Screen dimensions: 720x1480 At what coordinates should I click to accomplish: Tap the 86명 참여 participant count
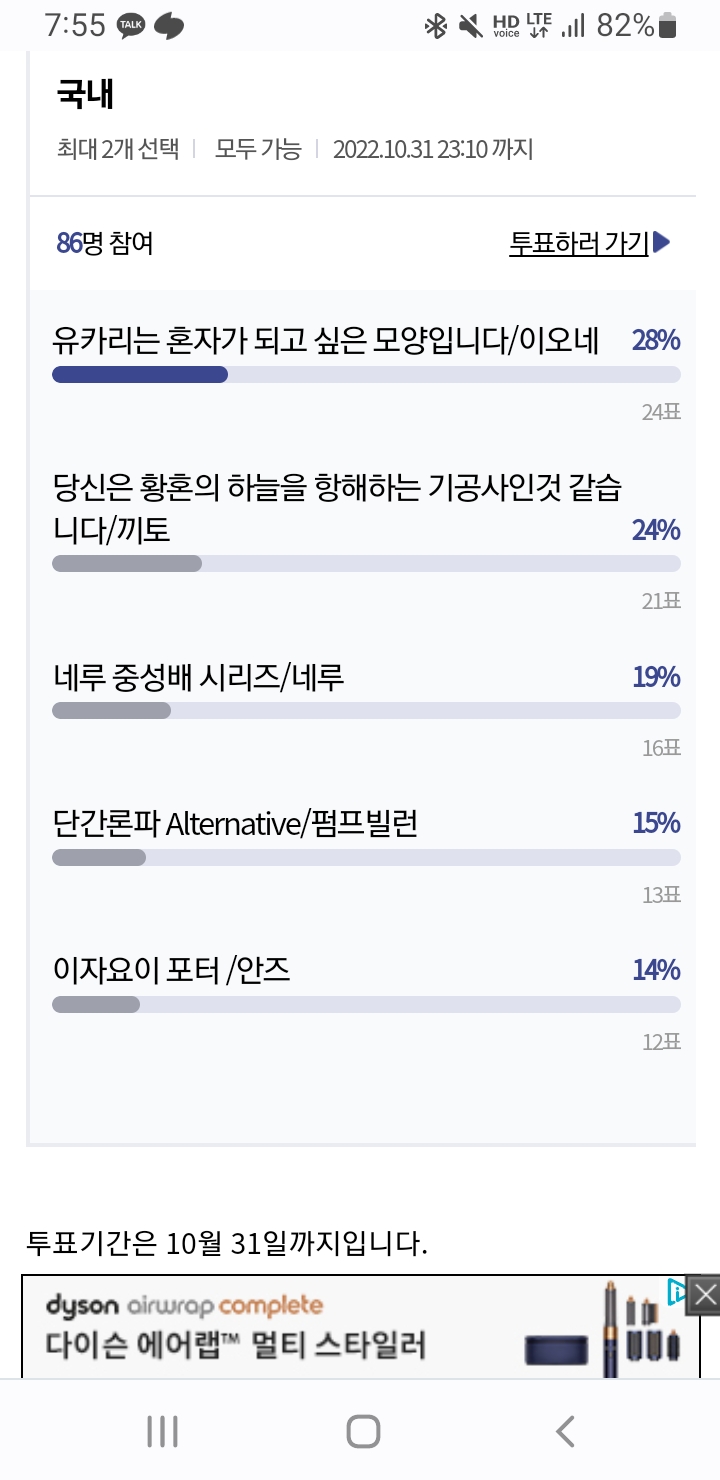click(105, 243)
